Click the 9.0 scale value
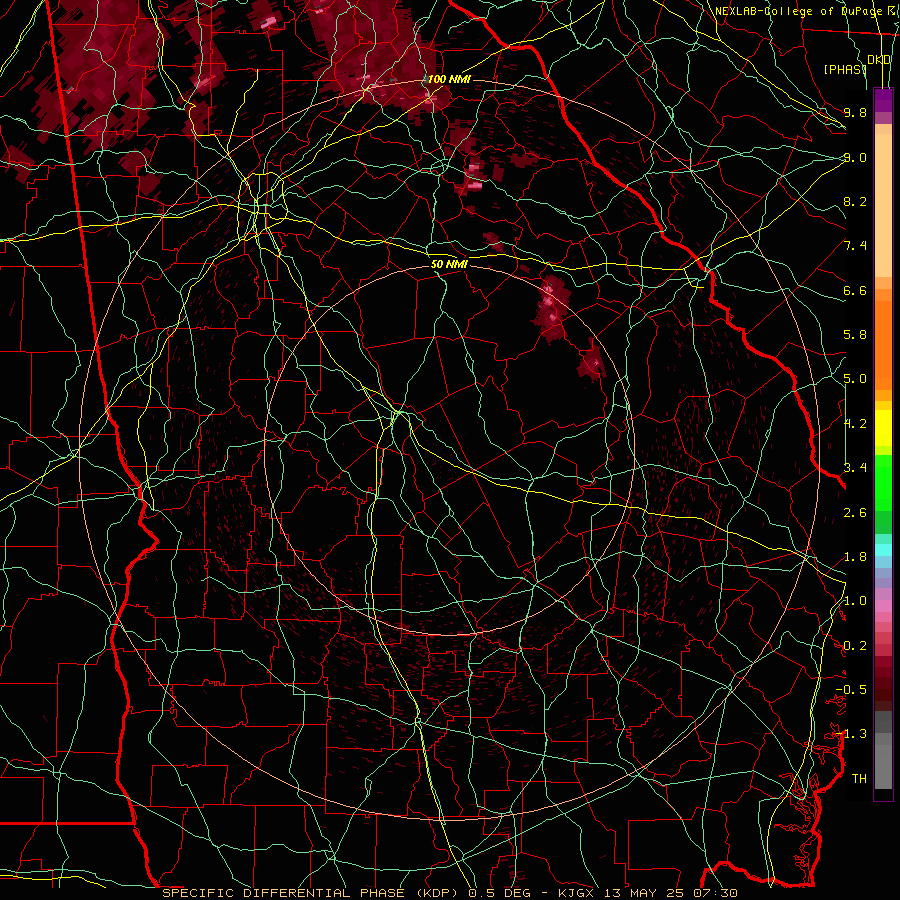Viewport: 900px width, 900px height. tap(855, 157)
